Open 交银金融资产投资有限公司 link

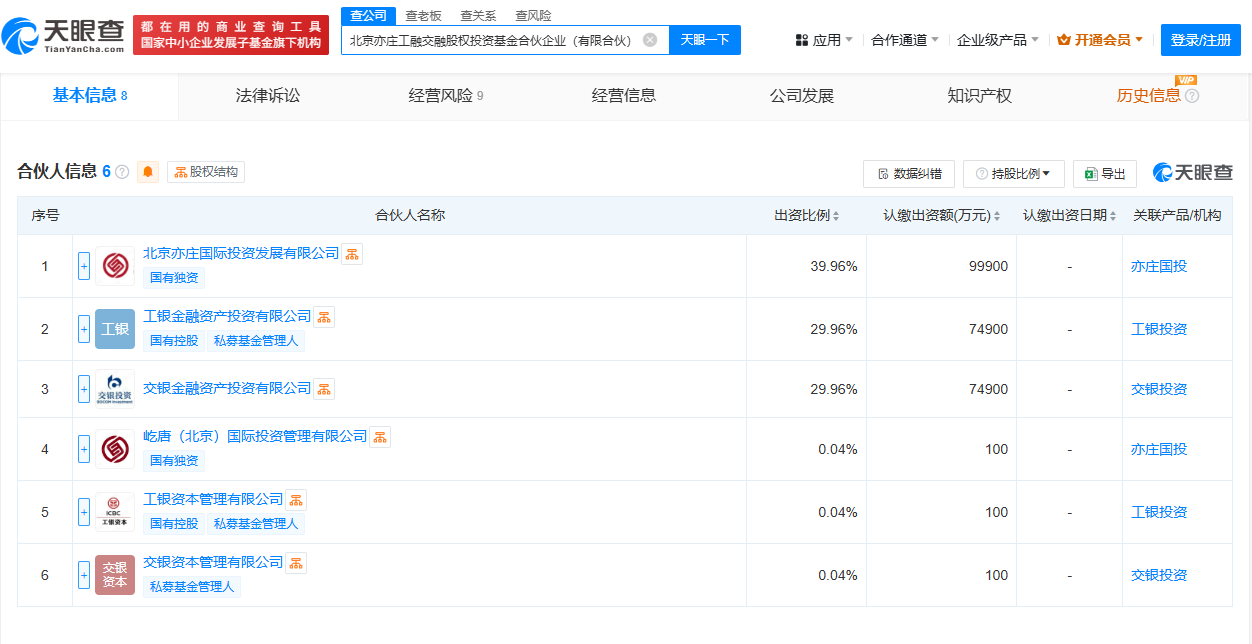227,388
